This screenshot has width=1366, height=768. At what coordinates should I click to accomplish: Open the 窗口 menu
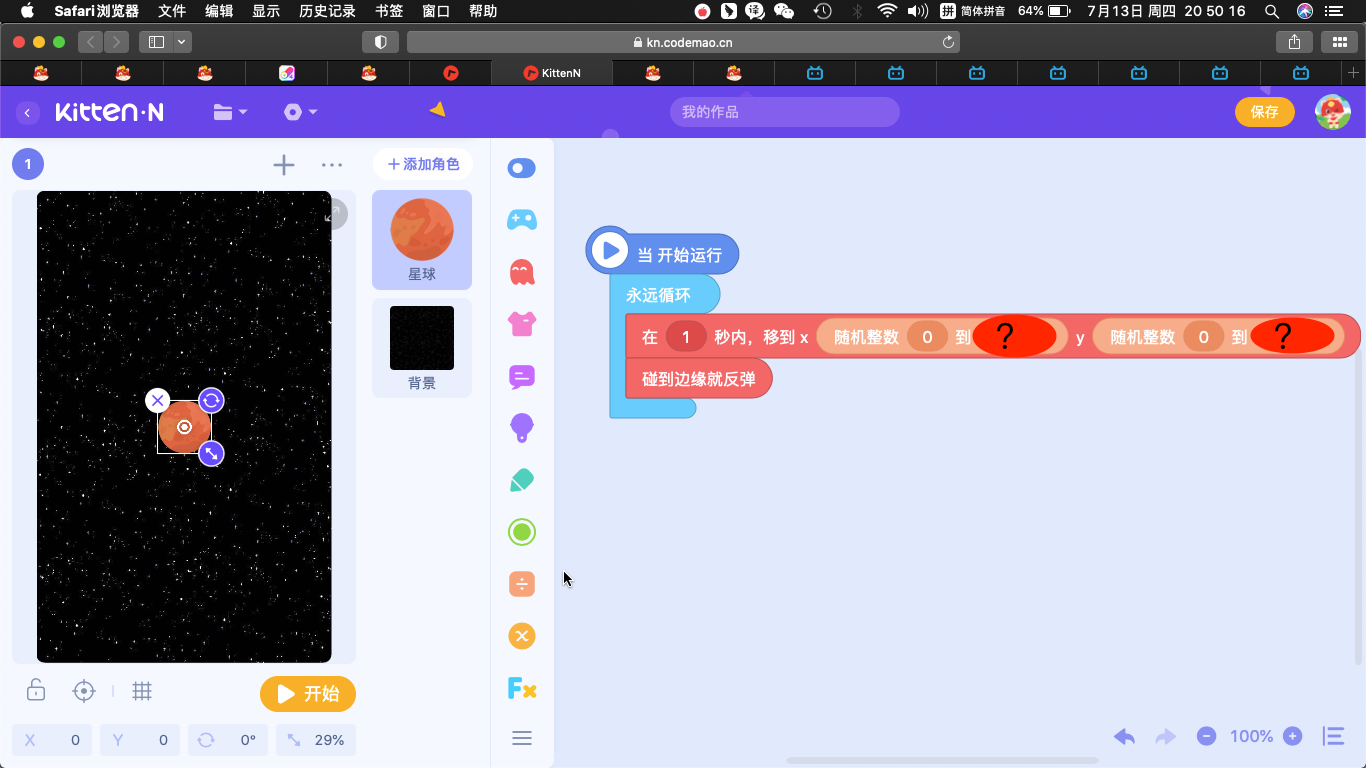(436, 11)
